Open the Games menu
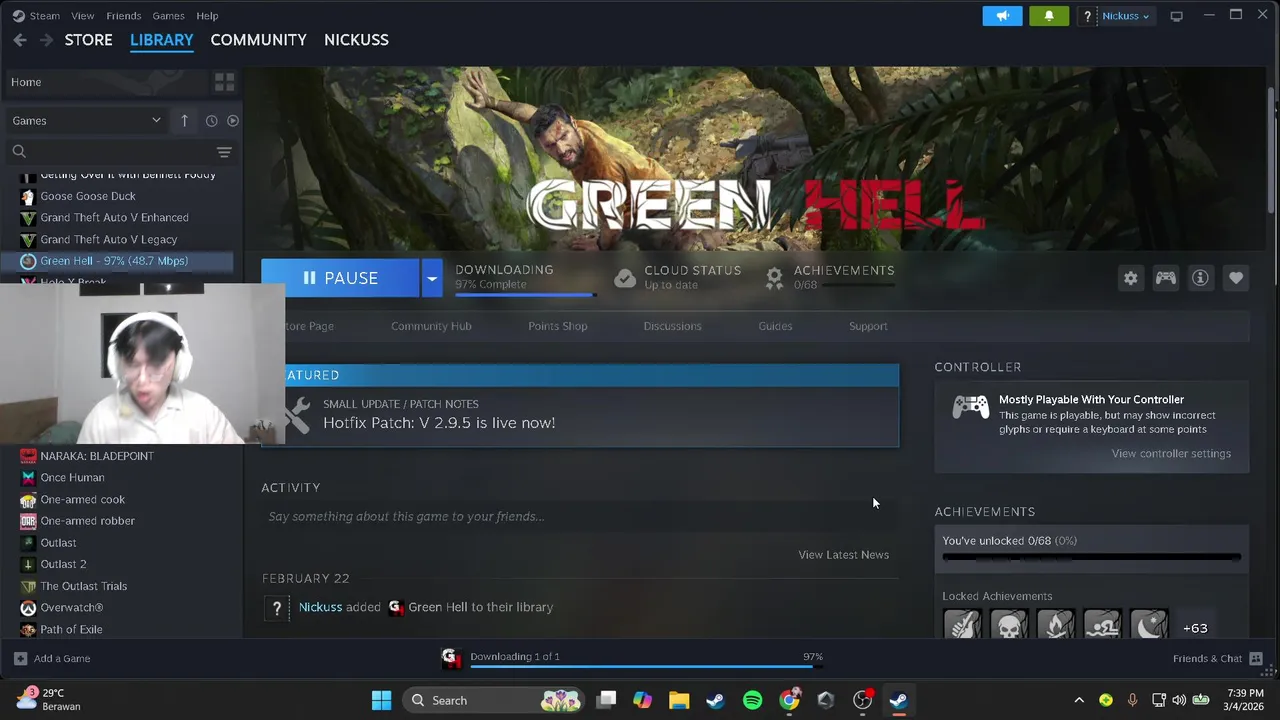This screenshot has height=720, width=1280. 168,16
